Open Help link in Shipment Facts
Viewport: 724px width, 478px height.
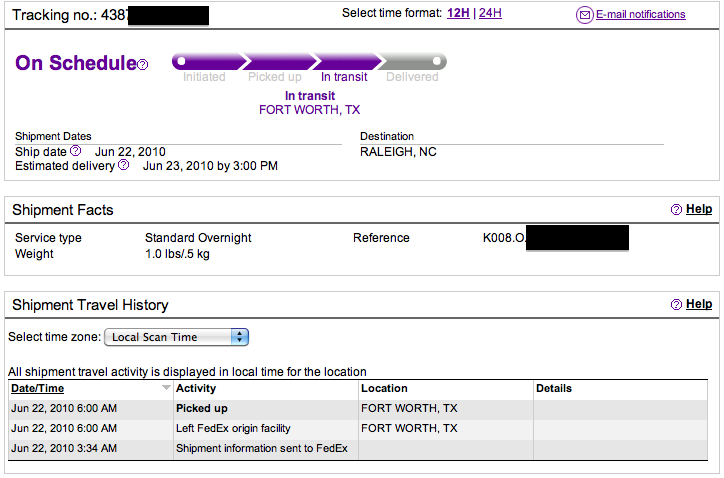click(699, 209)
